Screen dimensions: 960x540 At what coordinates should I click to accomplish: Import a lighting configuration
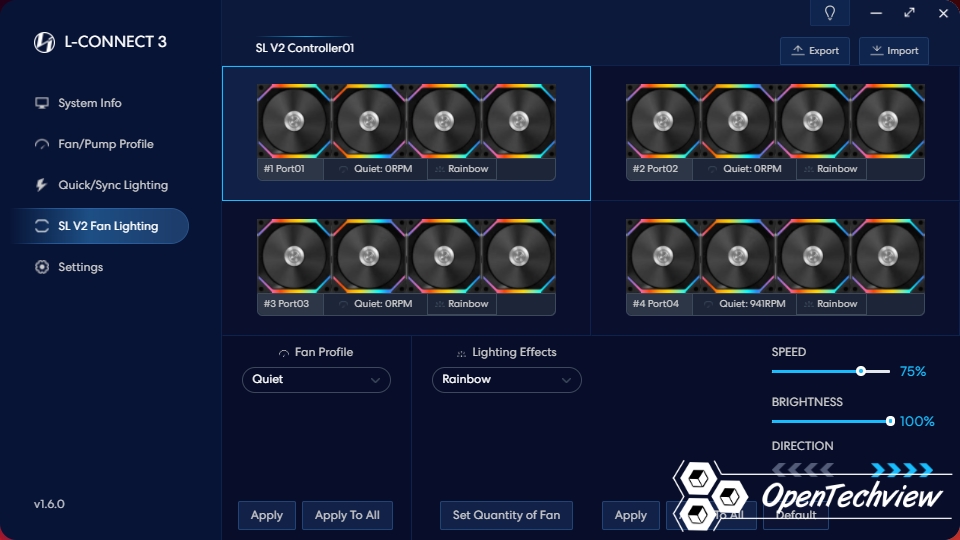coord(894,51)
